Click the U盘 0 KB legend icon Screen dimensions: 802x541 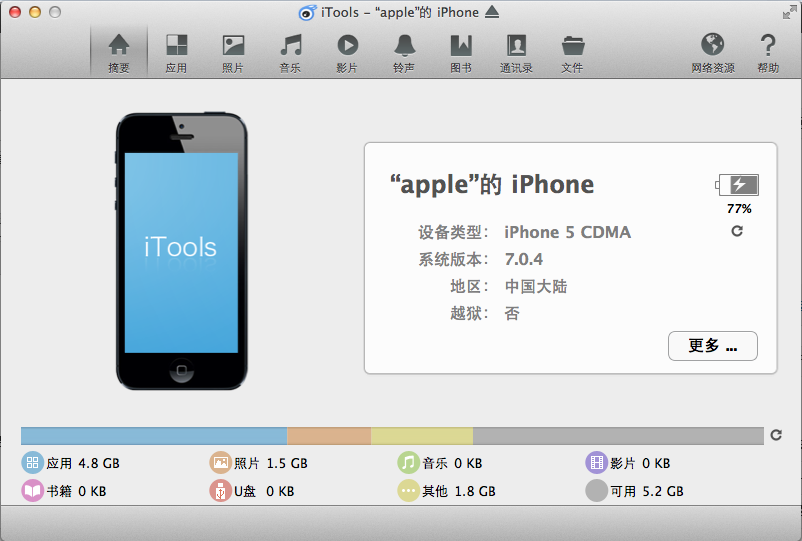(220, 491)
